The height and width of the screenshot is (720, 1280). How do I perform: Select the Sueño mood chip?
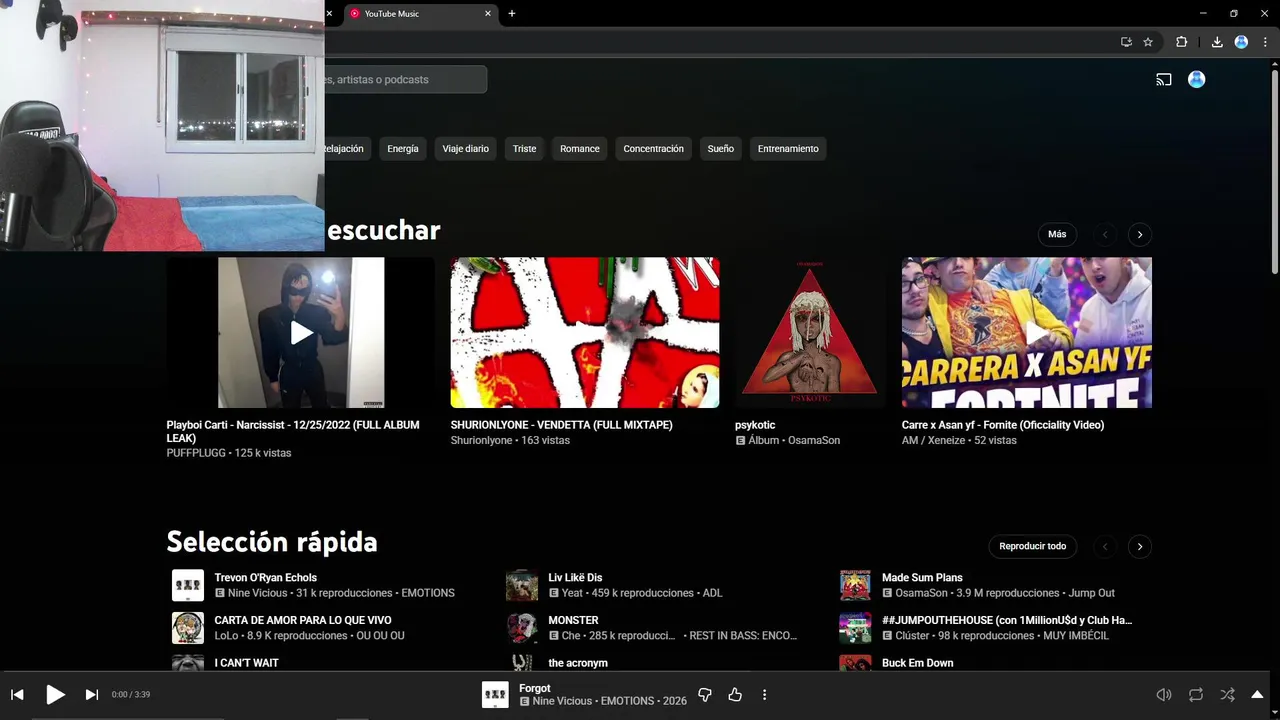coord(721,149)
